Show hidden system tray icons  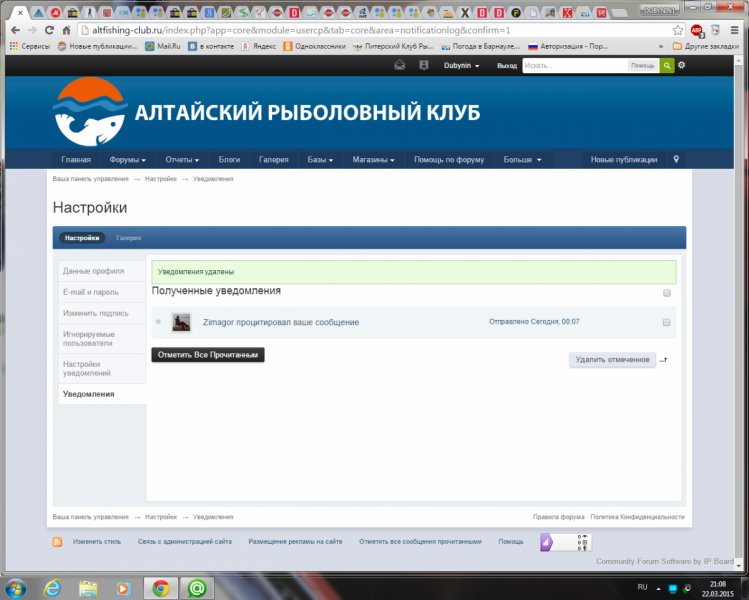point(658,589)
